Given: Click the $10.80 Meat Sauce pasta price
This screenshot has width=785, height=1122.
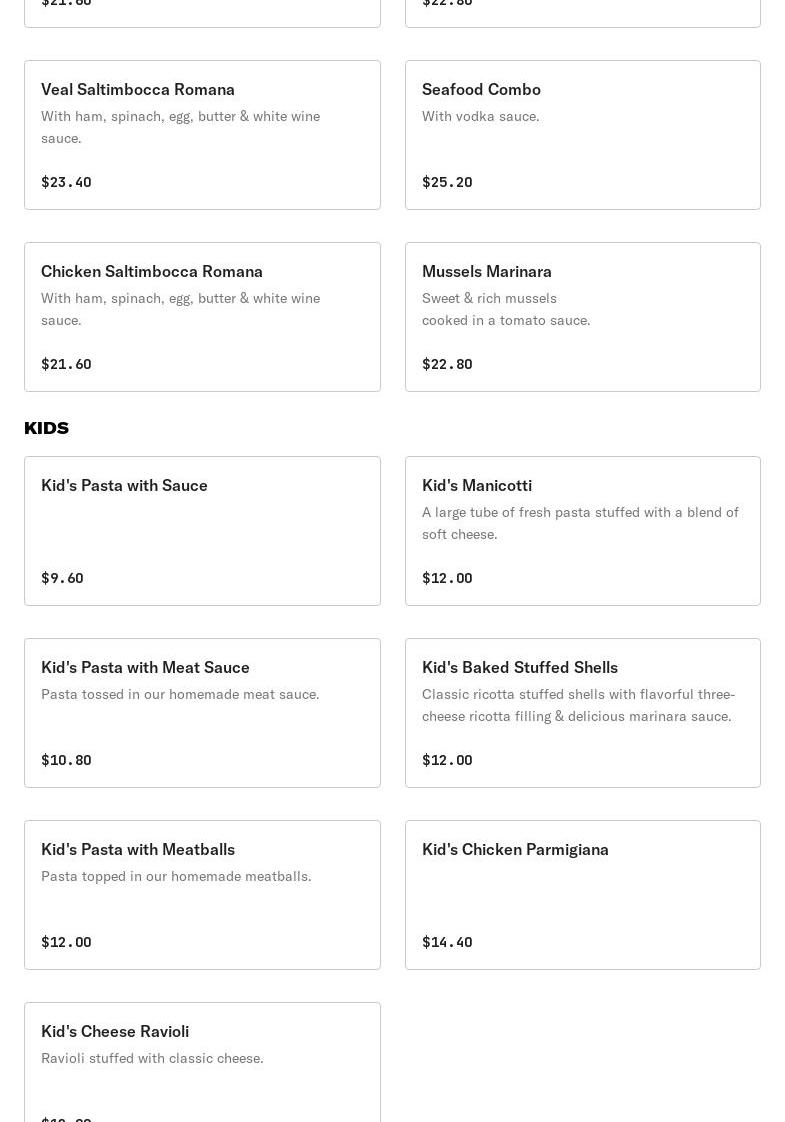Looking at the screenshot, I should point(66,760).
